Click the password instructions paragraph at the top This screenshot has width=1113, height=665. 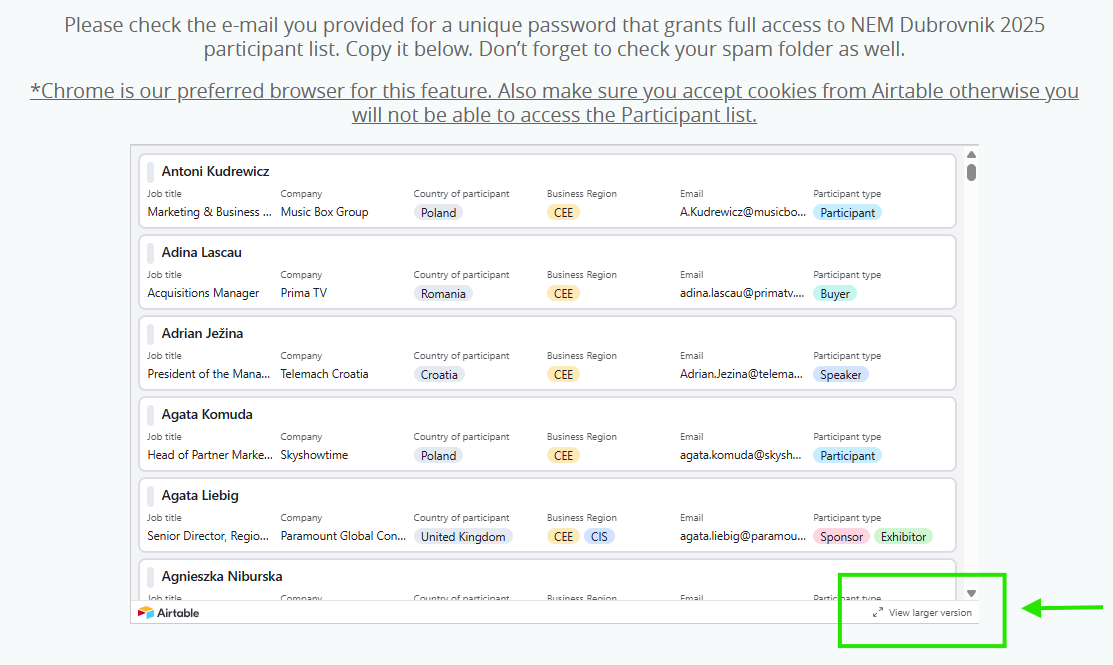tap(554, 36)
